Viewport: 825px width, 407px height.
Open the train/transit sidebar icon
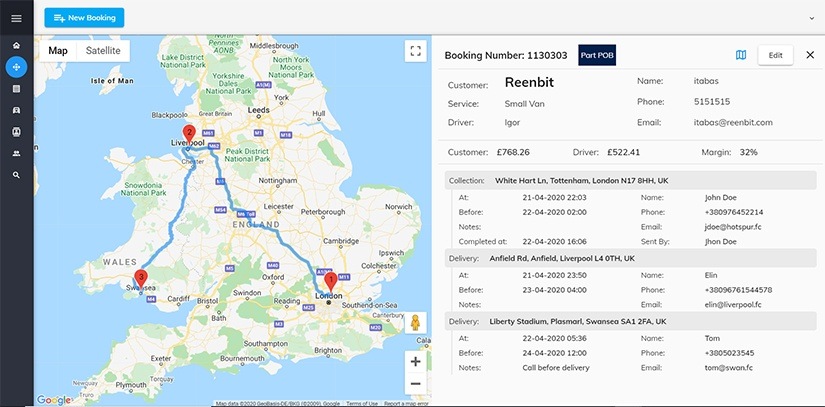pos(16,132)
